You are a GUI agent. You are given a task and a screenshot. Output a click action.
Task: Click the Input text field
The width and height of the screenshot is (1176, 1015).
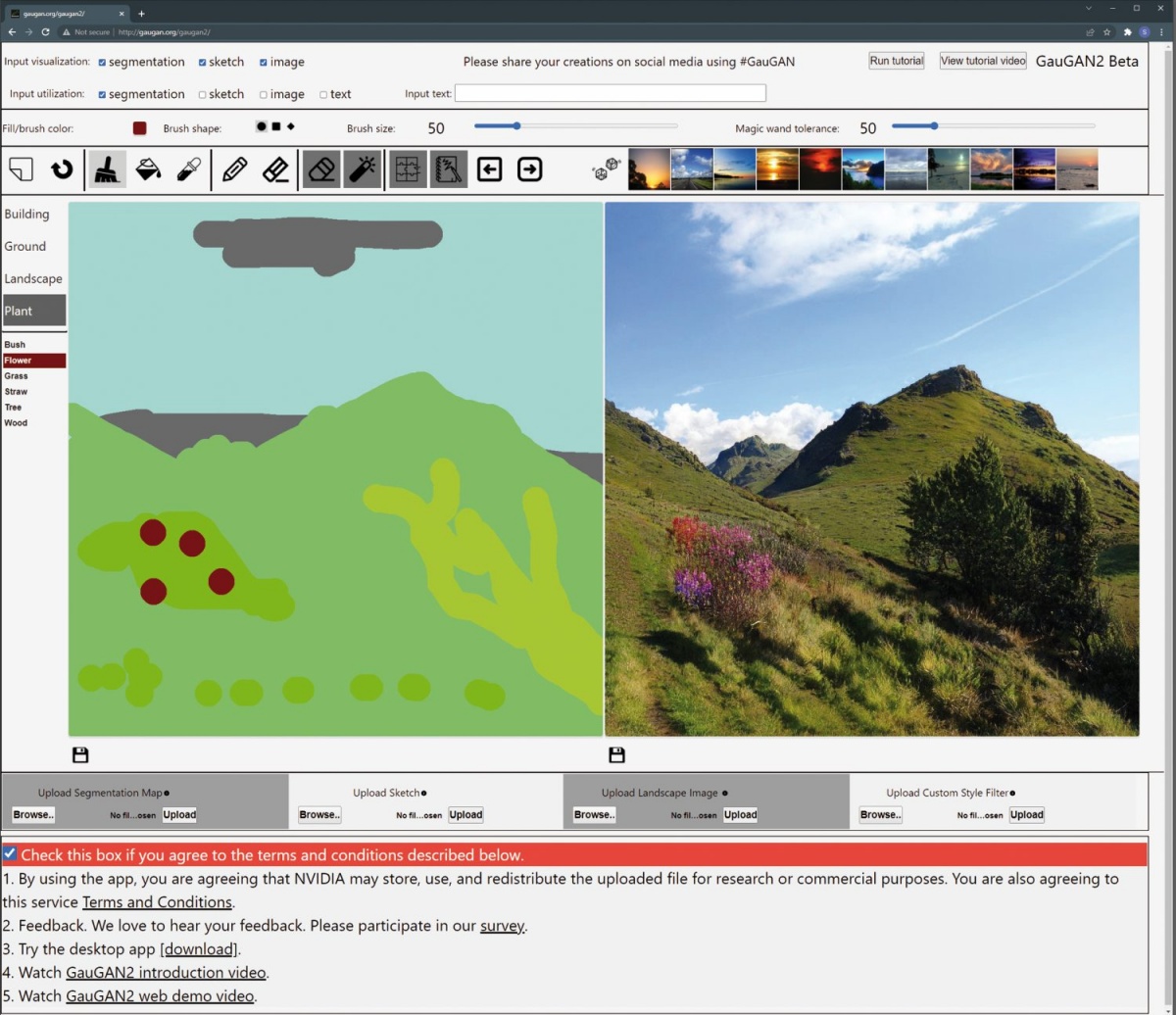point(610,93)
